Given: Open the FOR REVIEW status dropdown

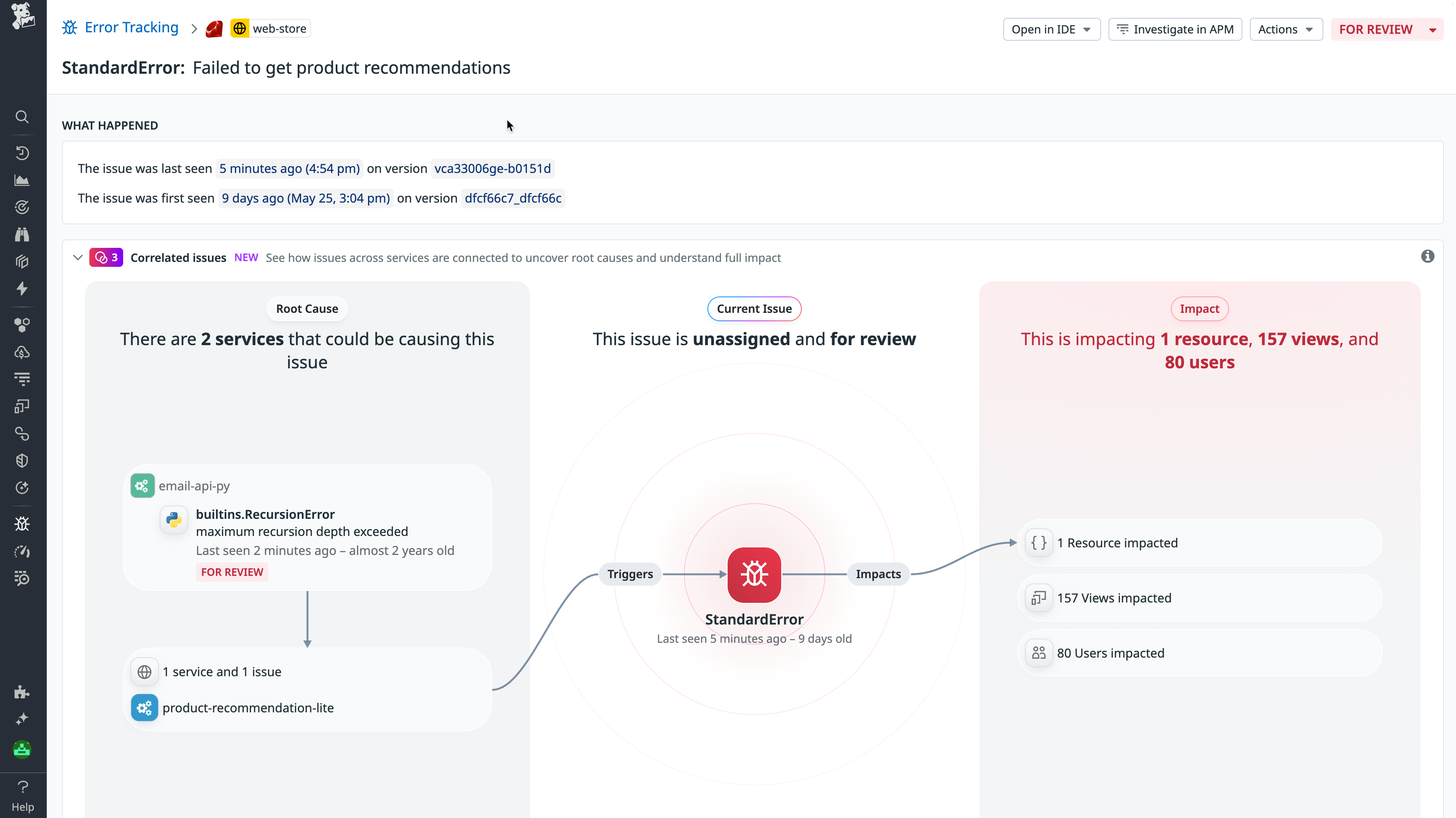Looking at the screenshot, I should pos(1386,29).
